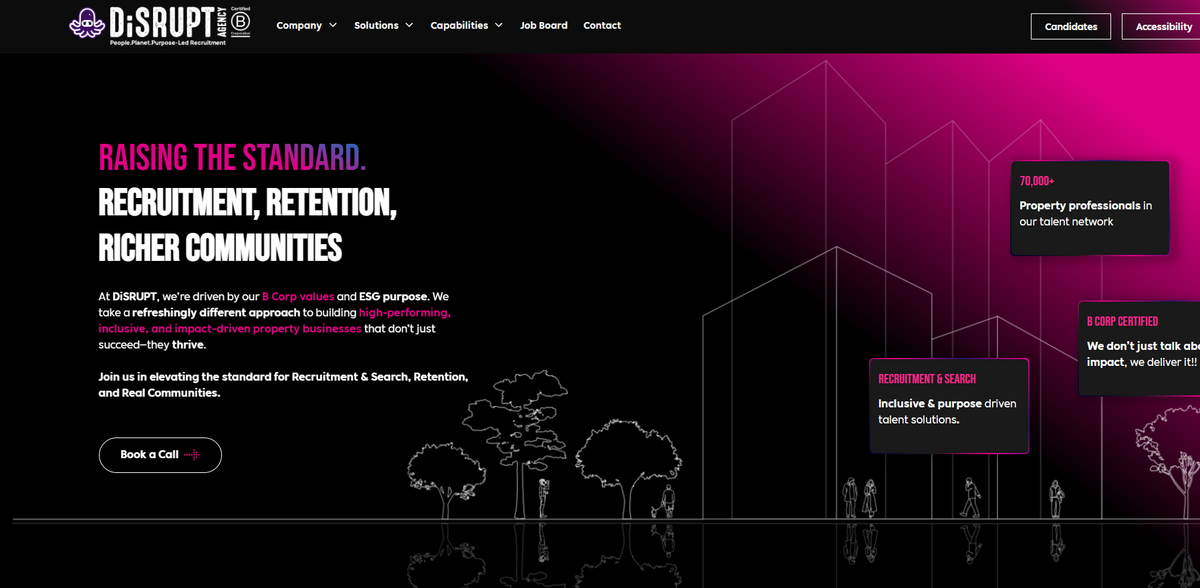Click the Certified B Corporation badge
This screenshot has height=588, width=1200.
240,24
